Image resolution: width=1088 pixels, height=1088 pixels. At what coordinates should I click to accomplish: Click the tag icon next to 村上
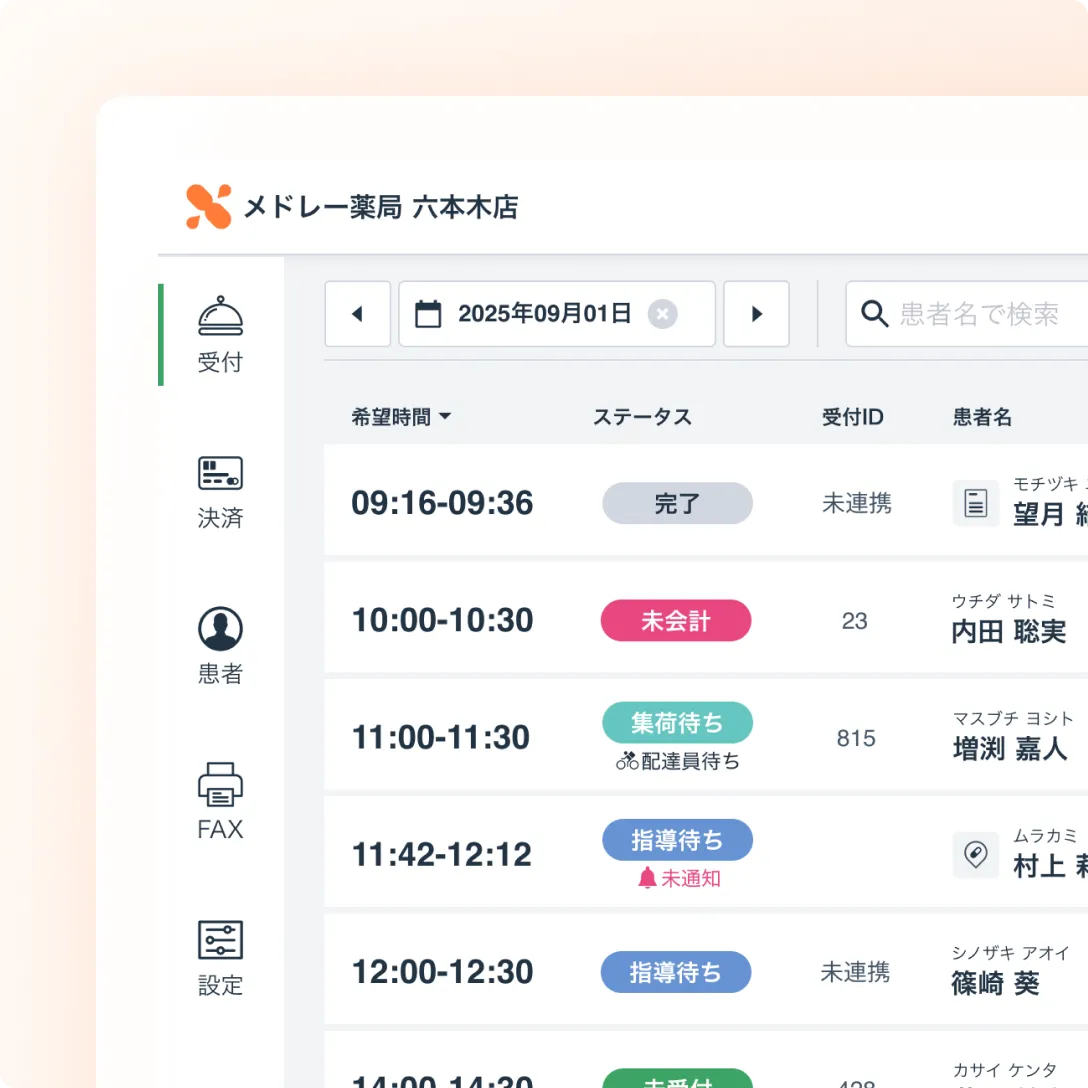(x=976, y=855)
